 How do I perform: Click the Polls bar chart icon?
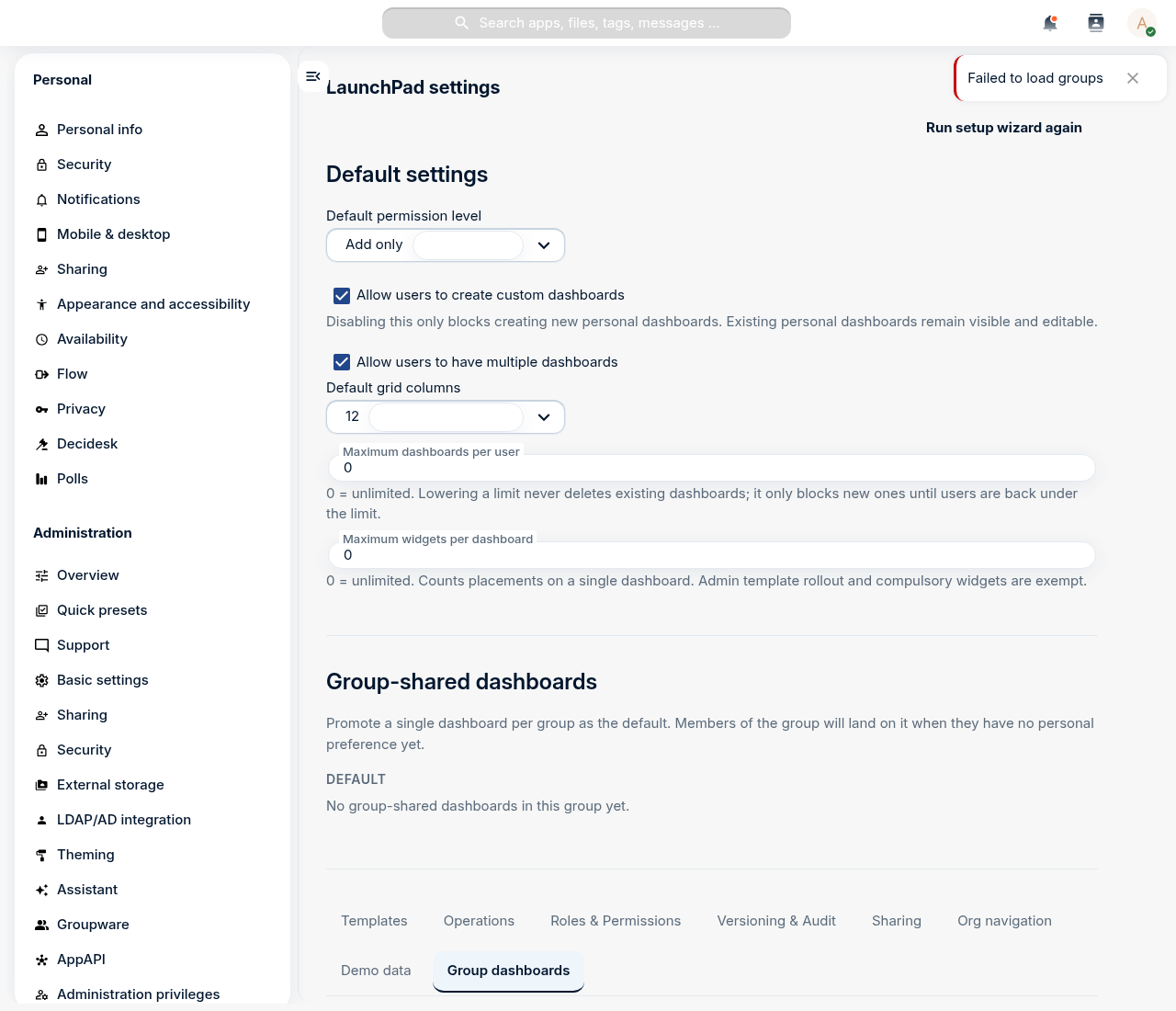coord(41,479)
